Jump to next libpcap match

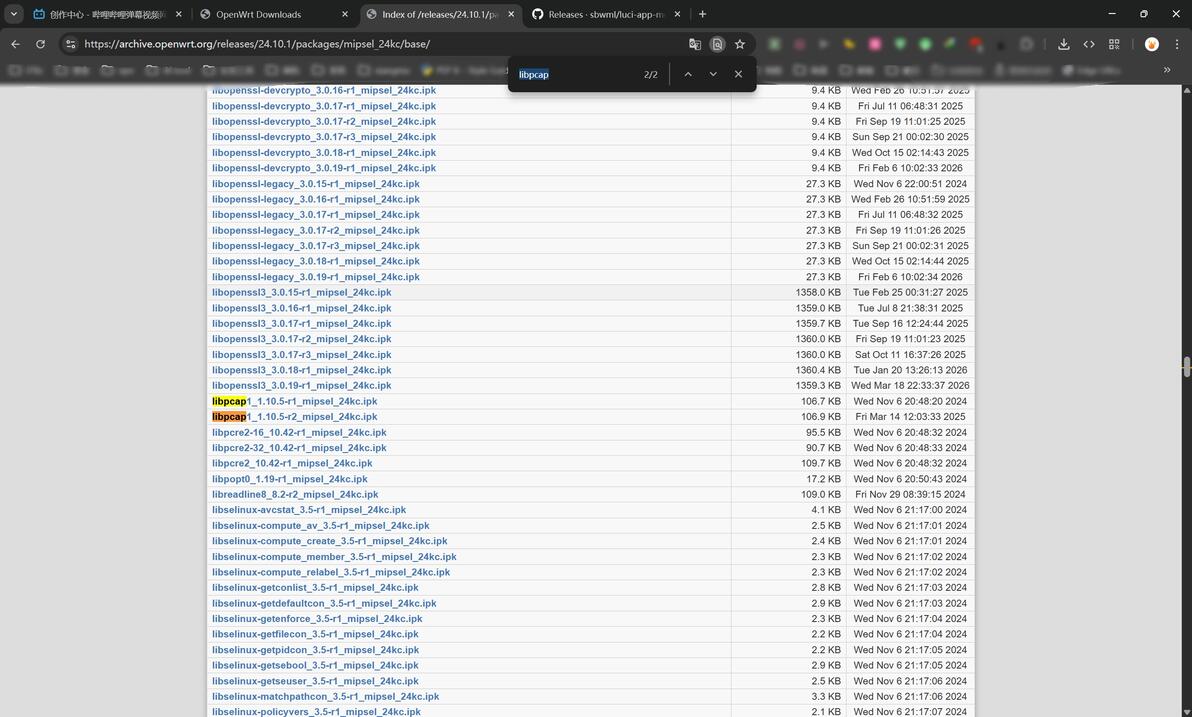coord(712,74)
